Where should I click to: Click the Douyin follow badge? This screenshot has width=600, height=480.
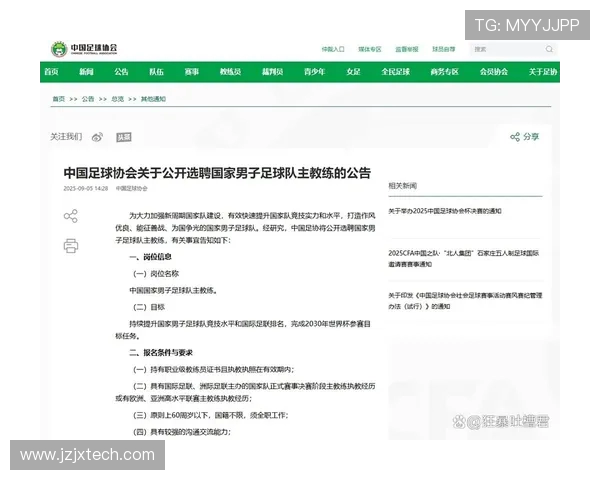tap(123, 137)
